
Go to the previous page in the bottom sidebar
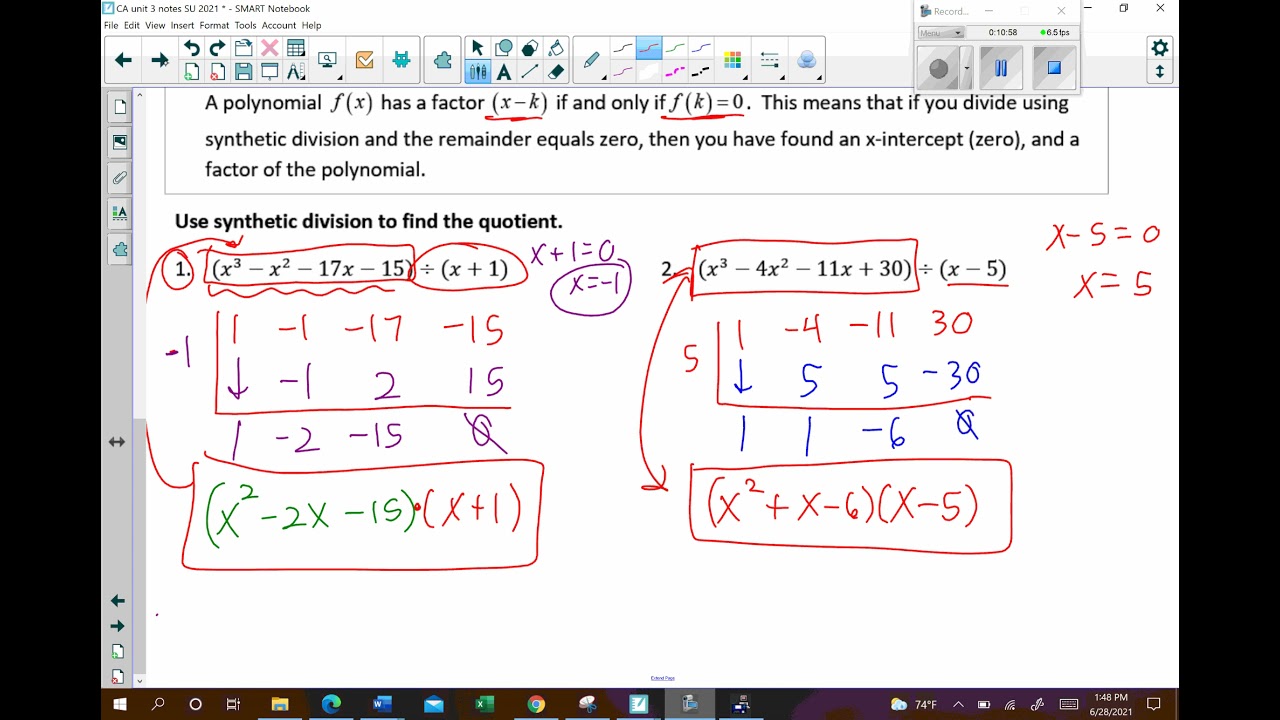(117, 601)
